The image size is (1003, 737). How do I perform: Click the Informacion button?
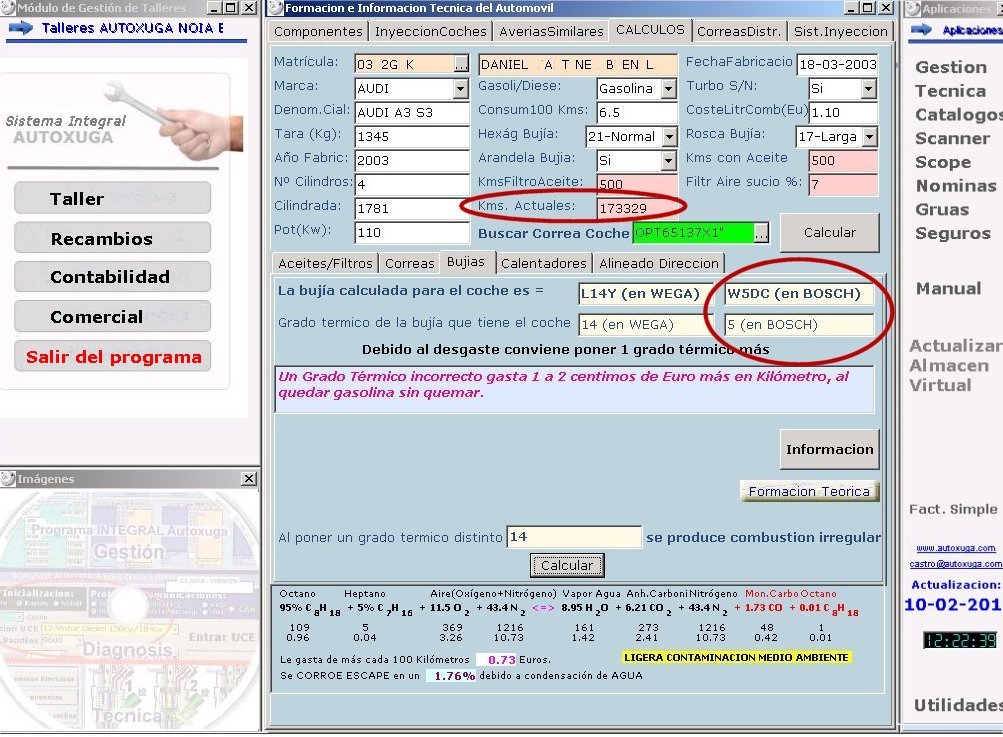tap(830, 449)
